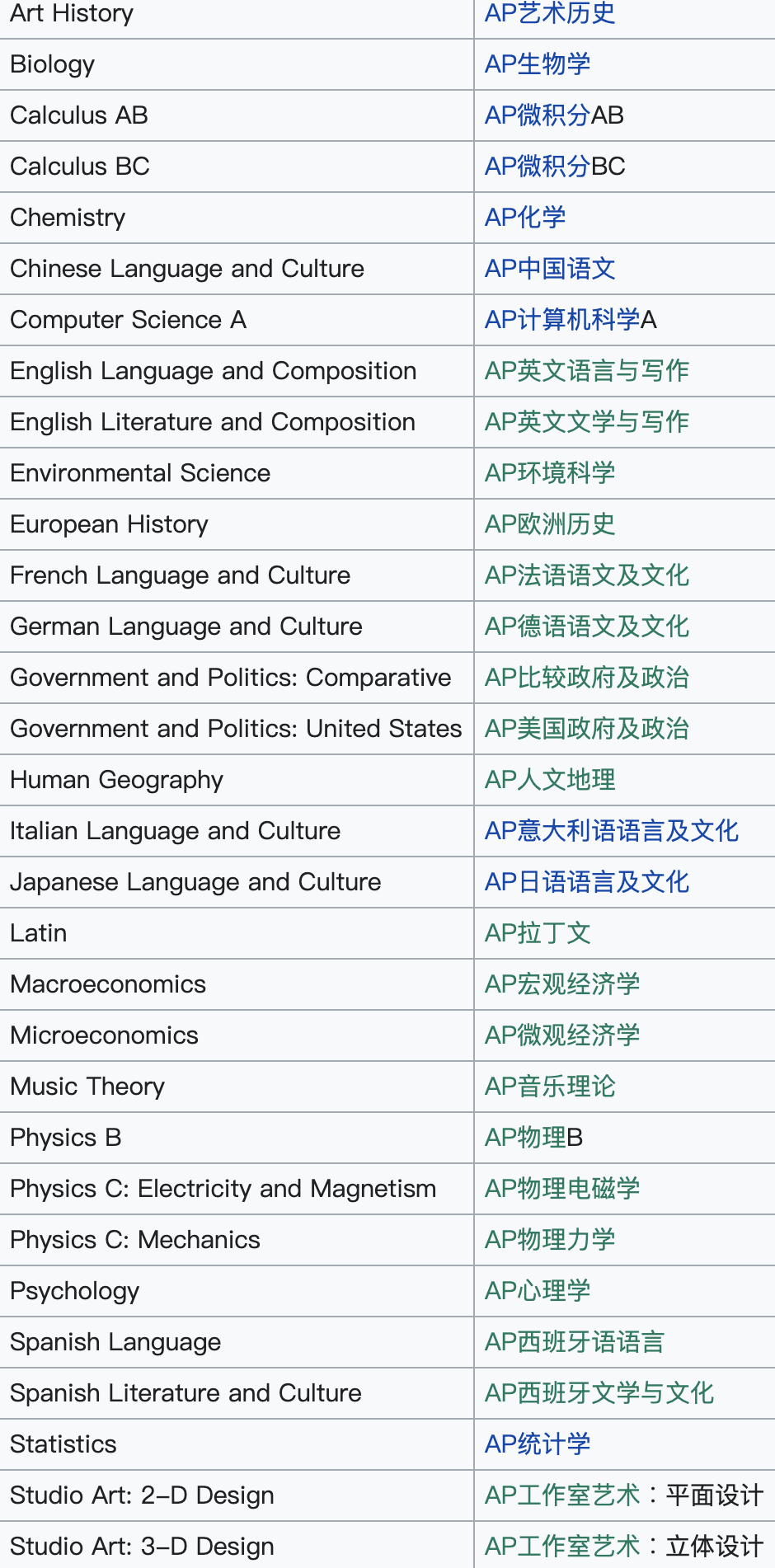The image size is (775, 1568).
Task: Open the AP英文文学与写作 link
Action: [587, 422]
